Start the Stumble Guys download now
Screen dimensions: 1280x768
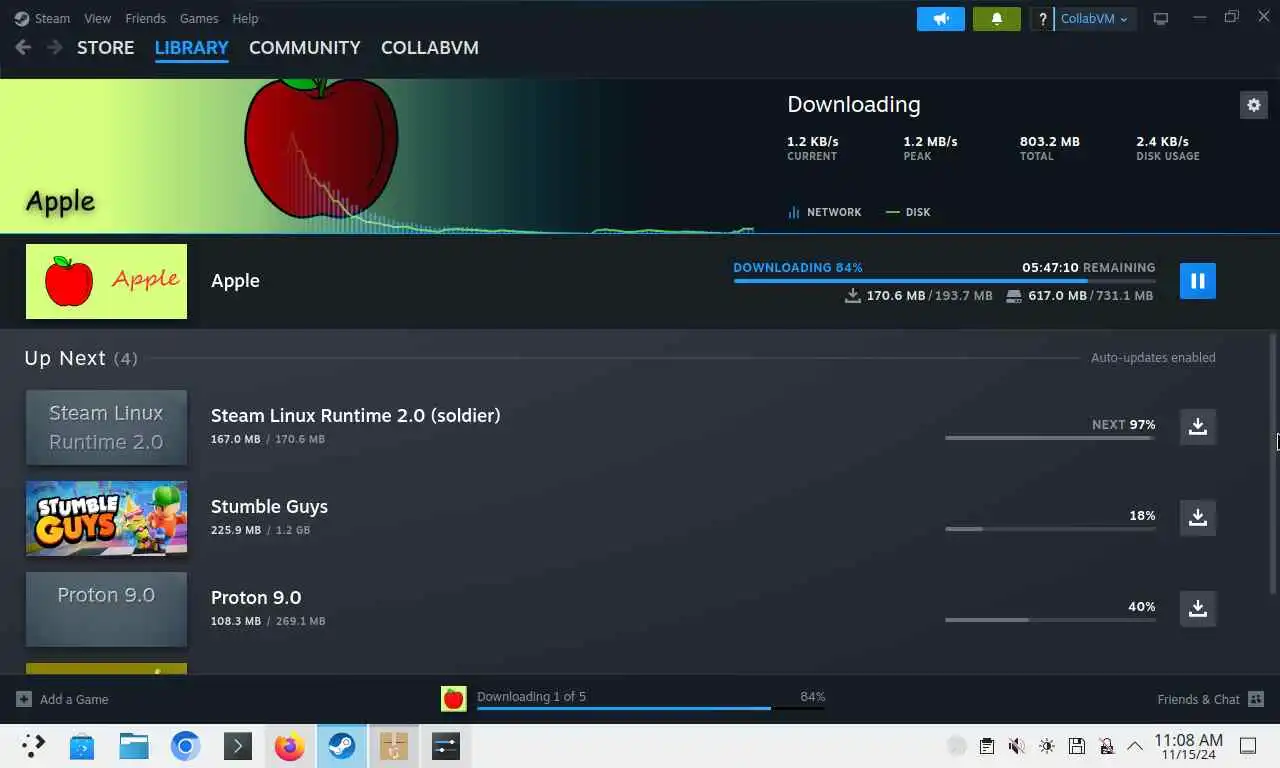[x=1198, y=518]
